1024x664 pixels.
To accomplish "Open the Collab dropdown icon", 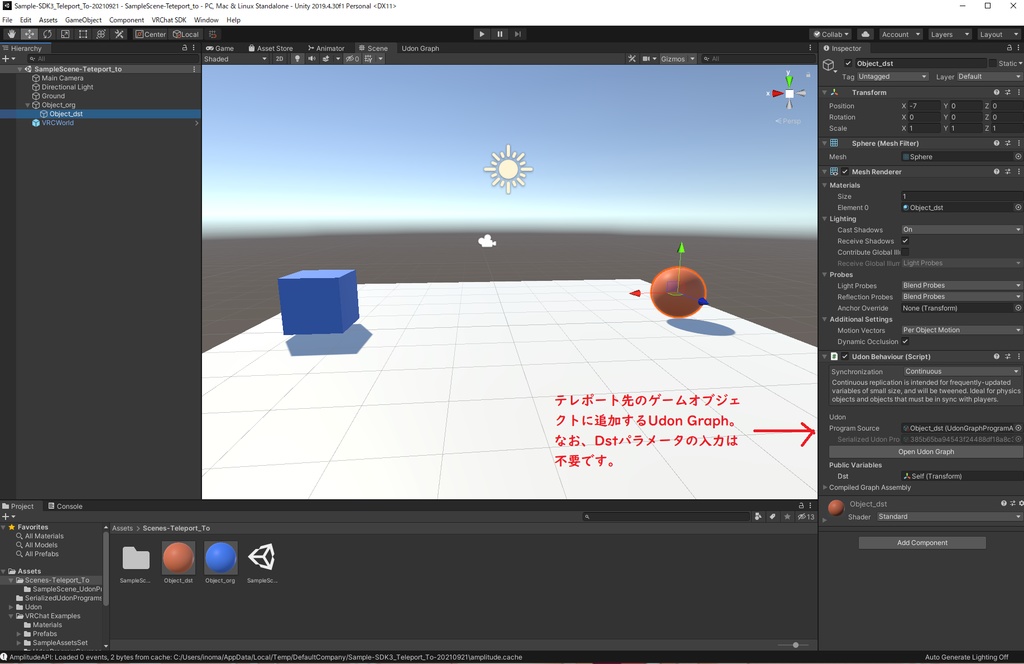I will tap(845, 33).
